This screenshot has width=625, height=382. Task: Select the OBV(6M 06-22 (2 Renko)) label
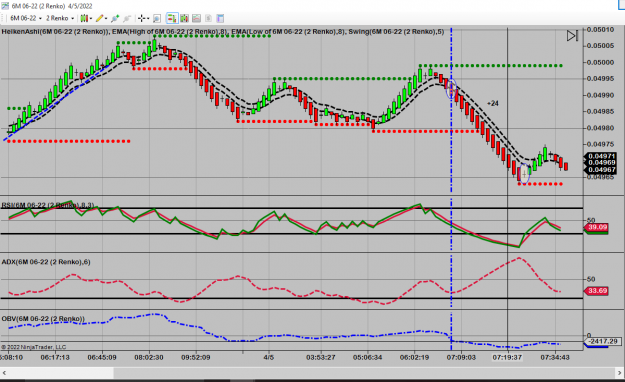click(x=43, y=319)
